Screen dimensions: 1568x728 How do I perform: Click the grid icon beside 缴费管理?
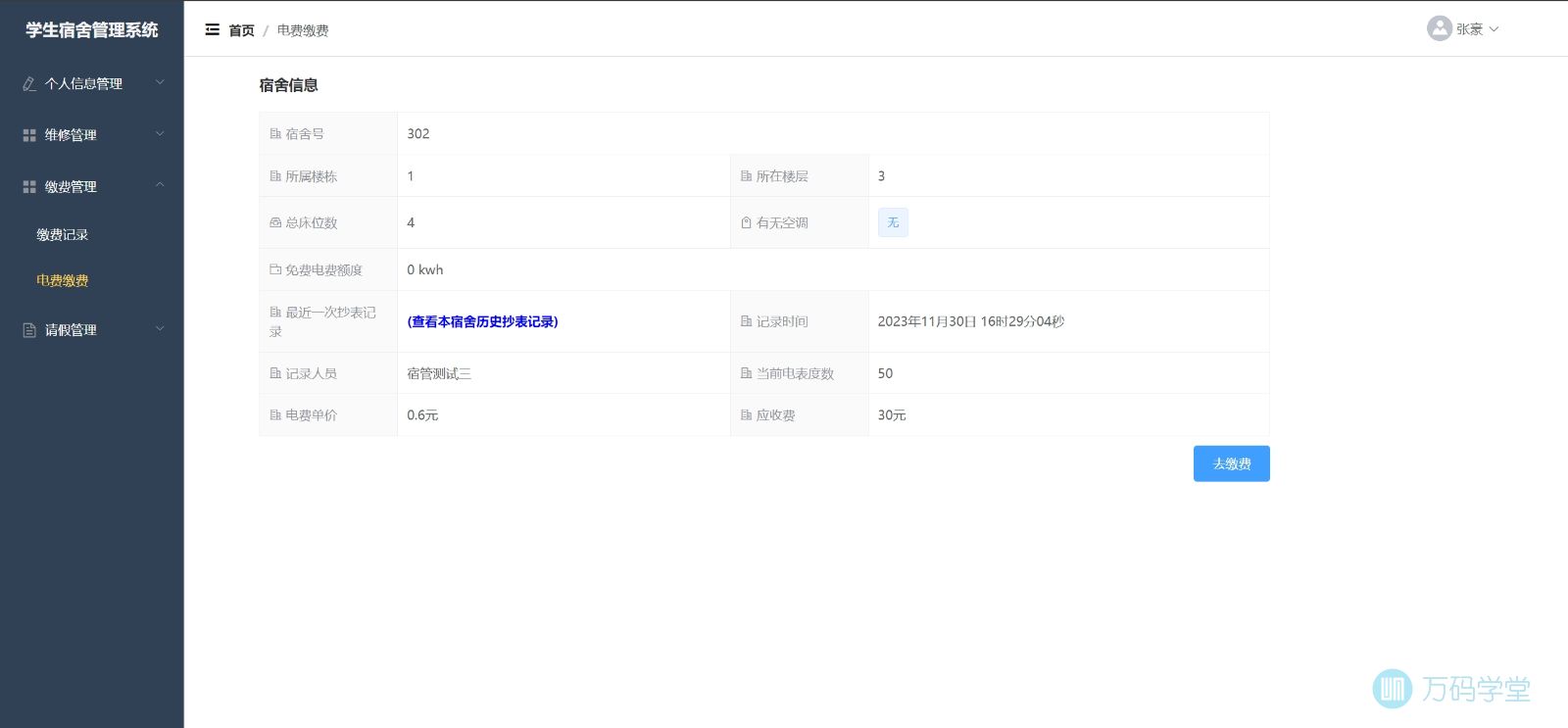29,187
